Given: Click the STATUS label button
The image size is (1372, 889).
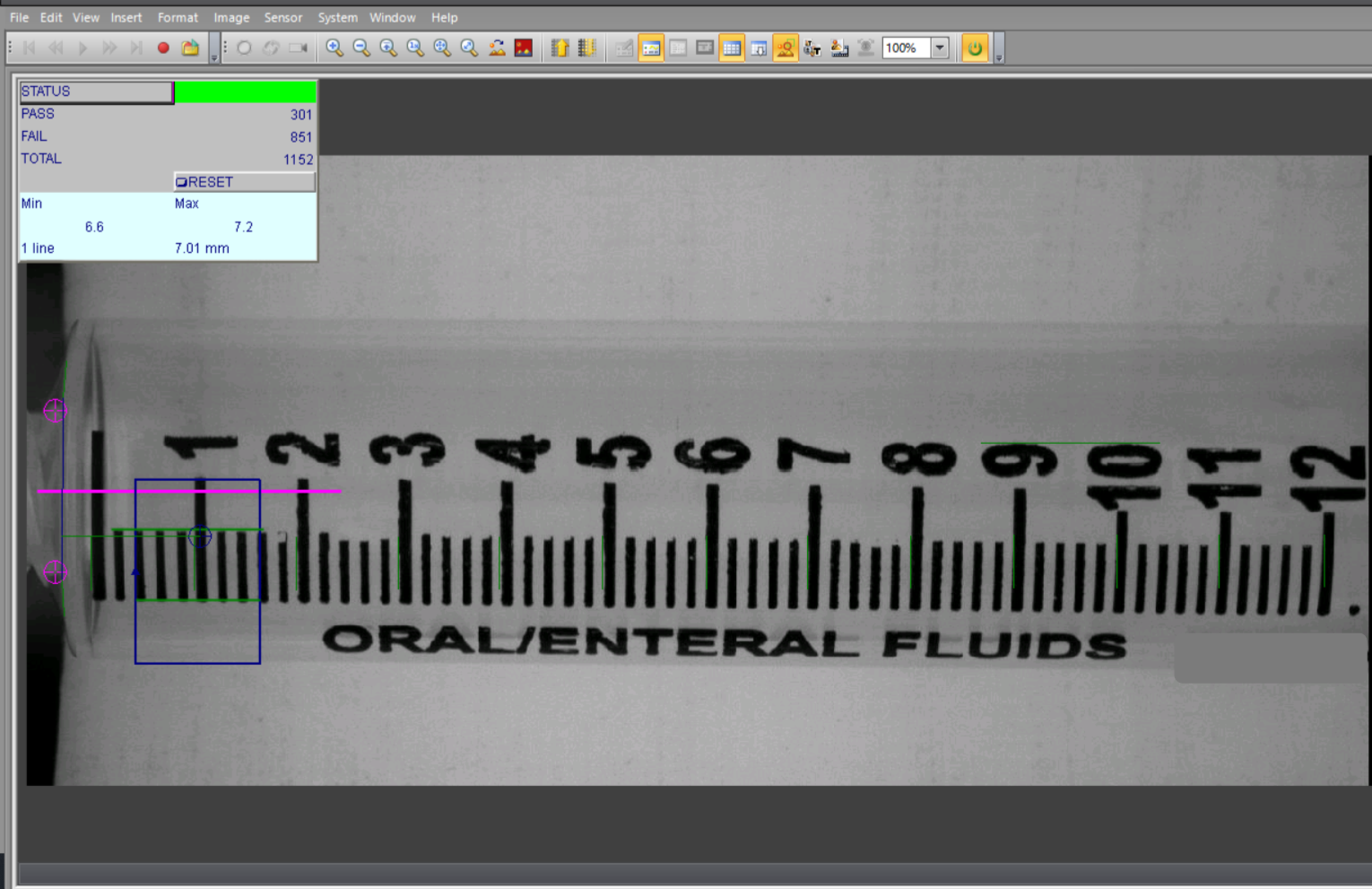Looking at the screenshot, I should coord(96,92).
